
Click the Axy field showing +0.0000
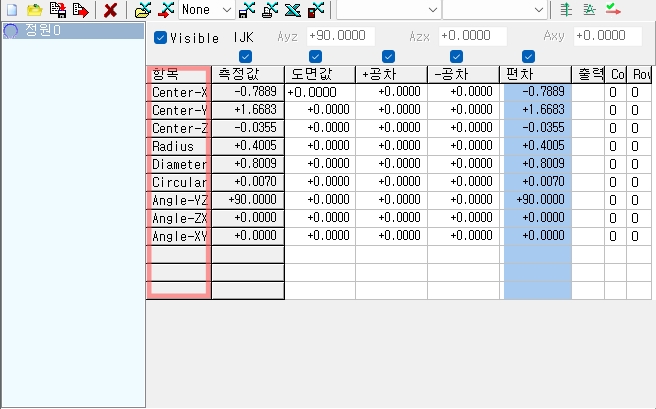(607, 36)
